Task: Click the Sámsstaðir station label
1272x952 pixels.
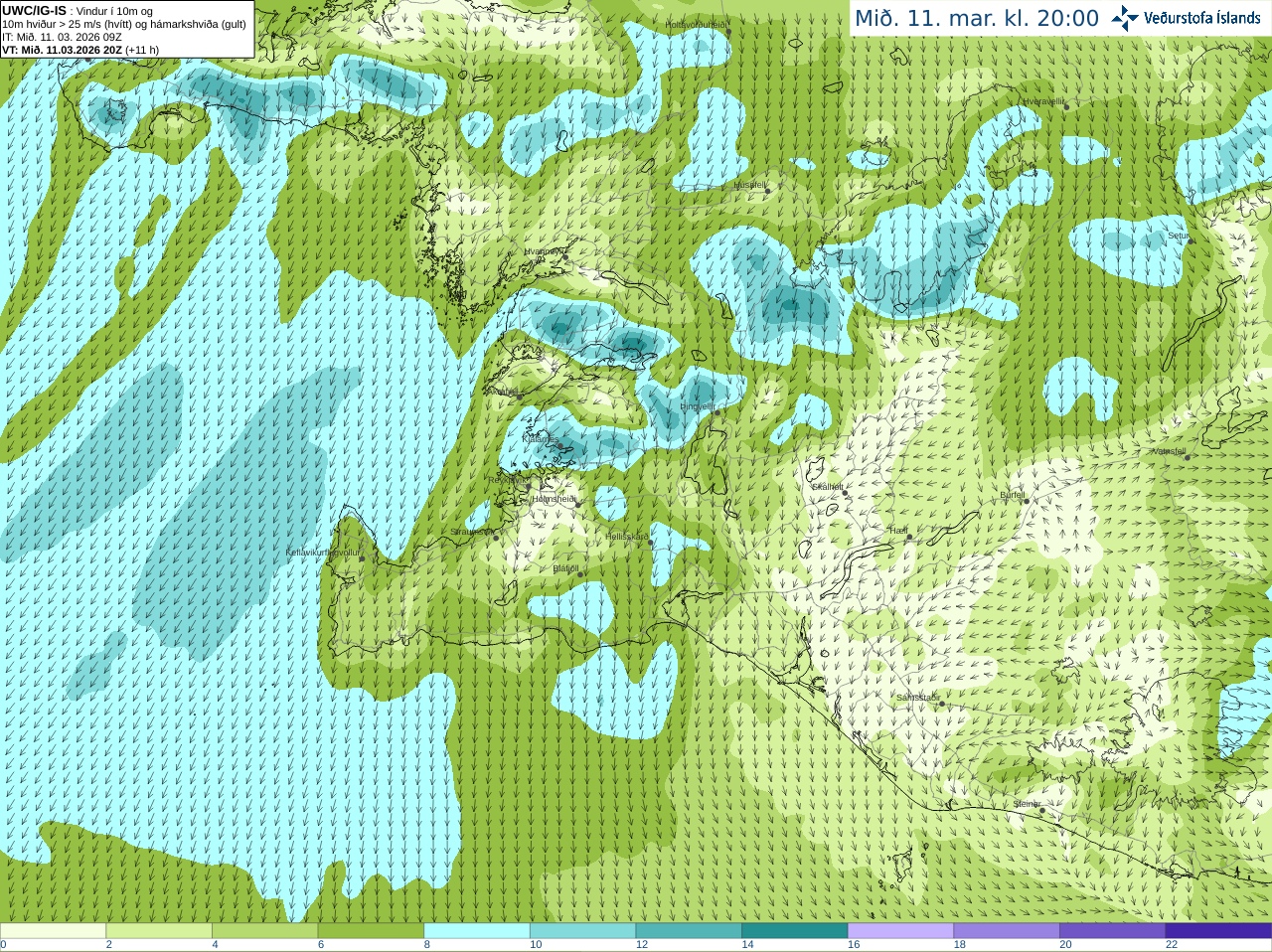Action: click(x=917, y=698)
